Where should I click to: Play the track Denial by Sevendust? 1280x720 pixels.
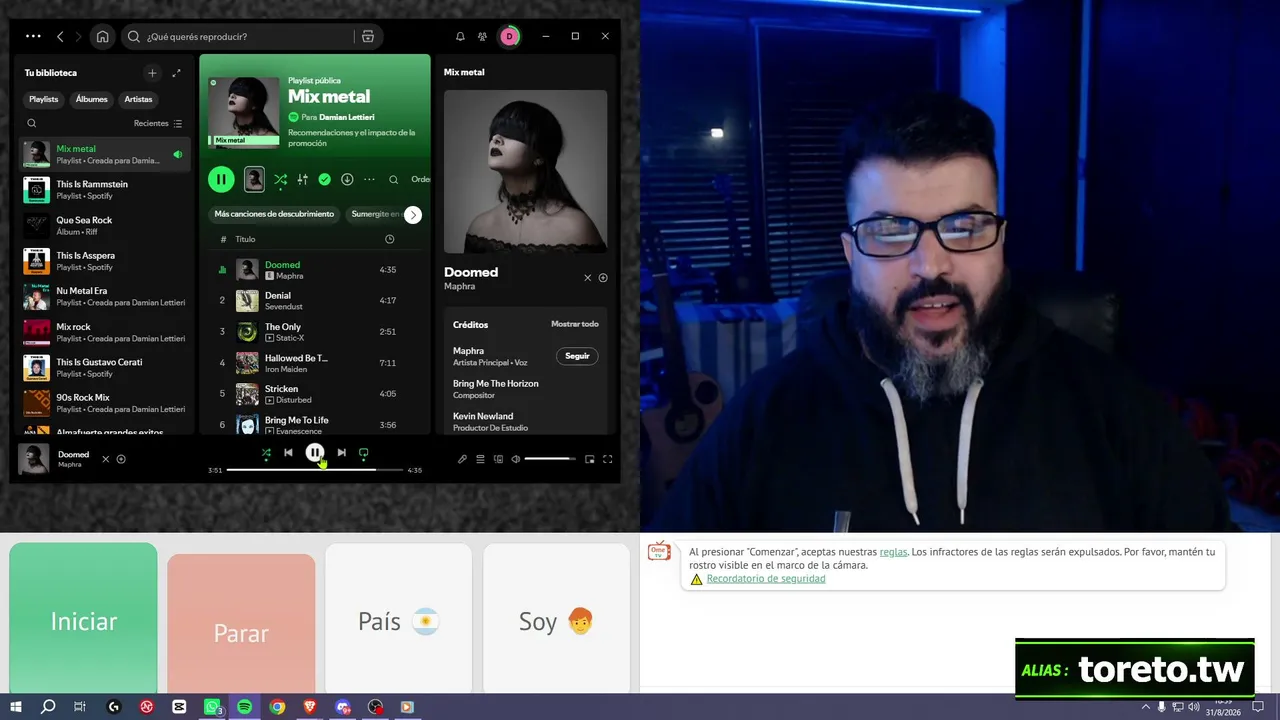[314, 300]
